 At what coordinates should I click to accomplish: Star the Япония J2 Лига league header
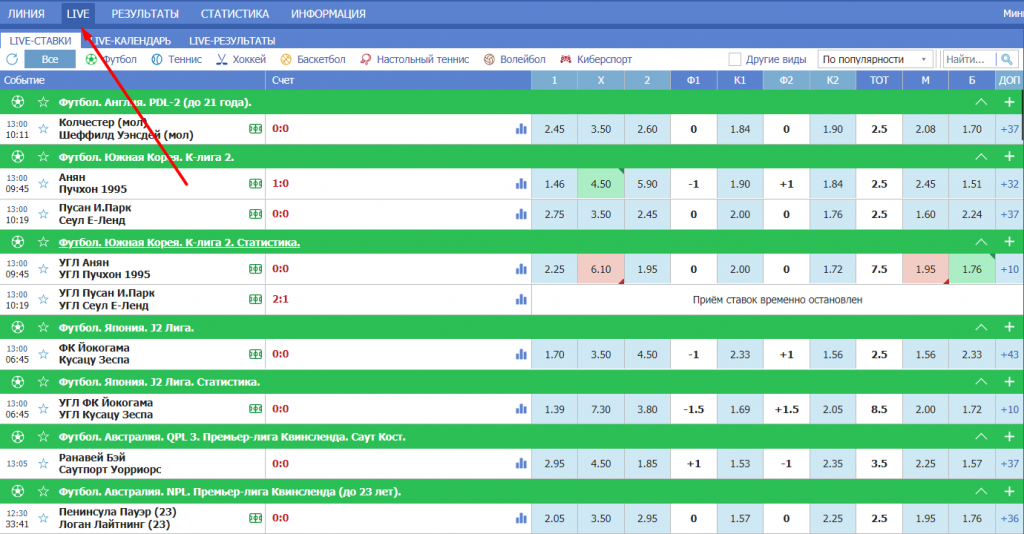coord(43,328)
